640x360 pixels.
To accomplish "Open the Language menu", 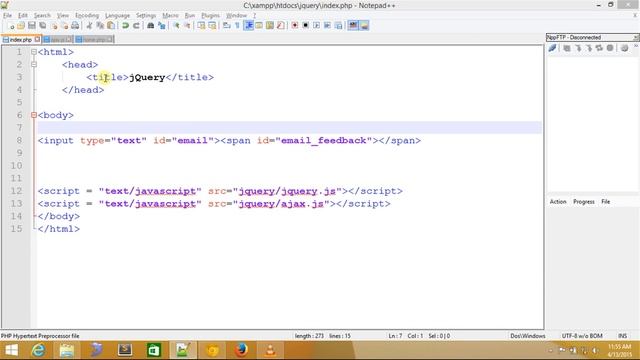I will (x=117, y=16).
